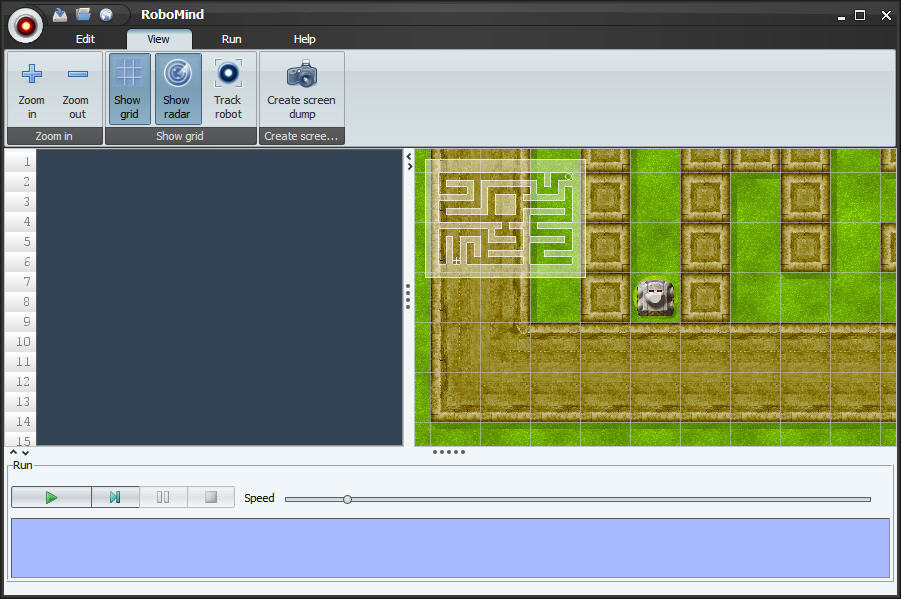Click the far right of Speed slider track
The image size is (901, 599).
867,499
